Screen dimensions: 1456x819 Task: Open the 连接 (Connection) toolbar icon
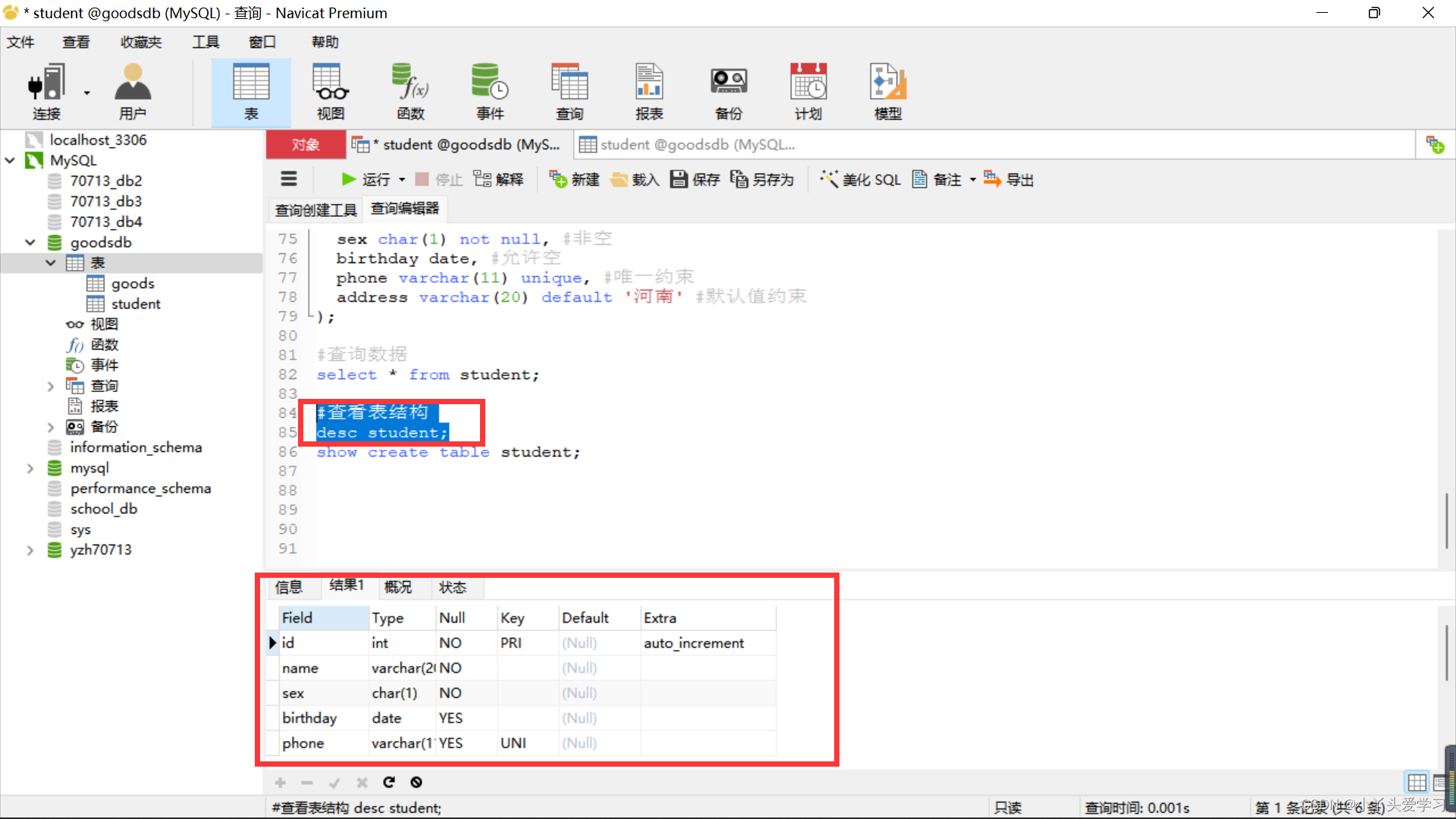pyautogui.click(x=45, y=92)
